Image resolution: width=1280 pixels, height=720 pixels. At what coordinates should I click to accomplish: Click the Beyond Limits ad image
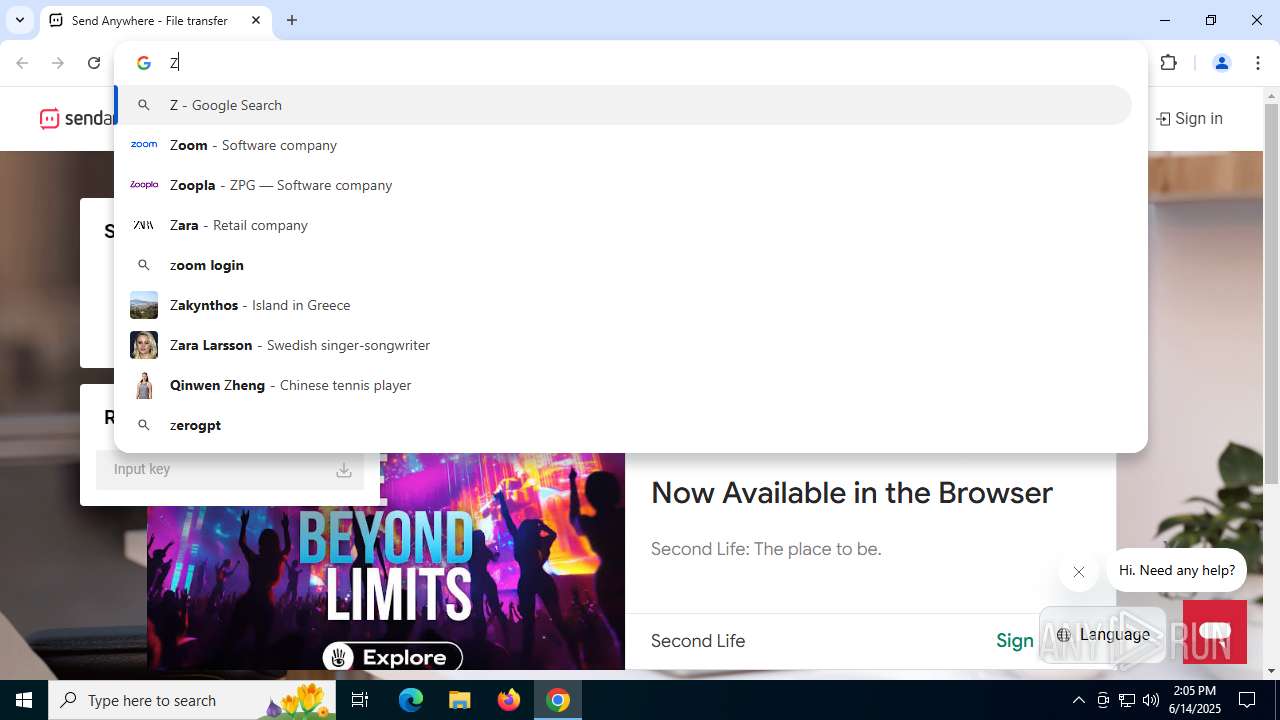(386, 561)
